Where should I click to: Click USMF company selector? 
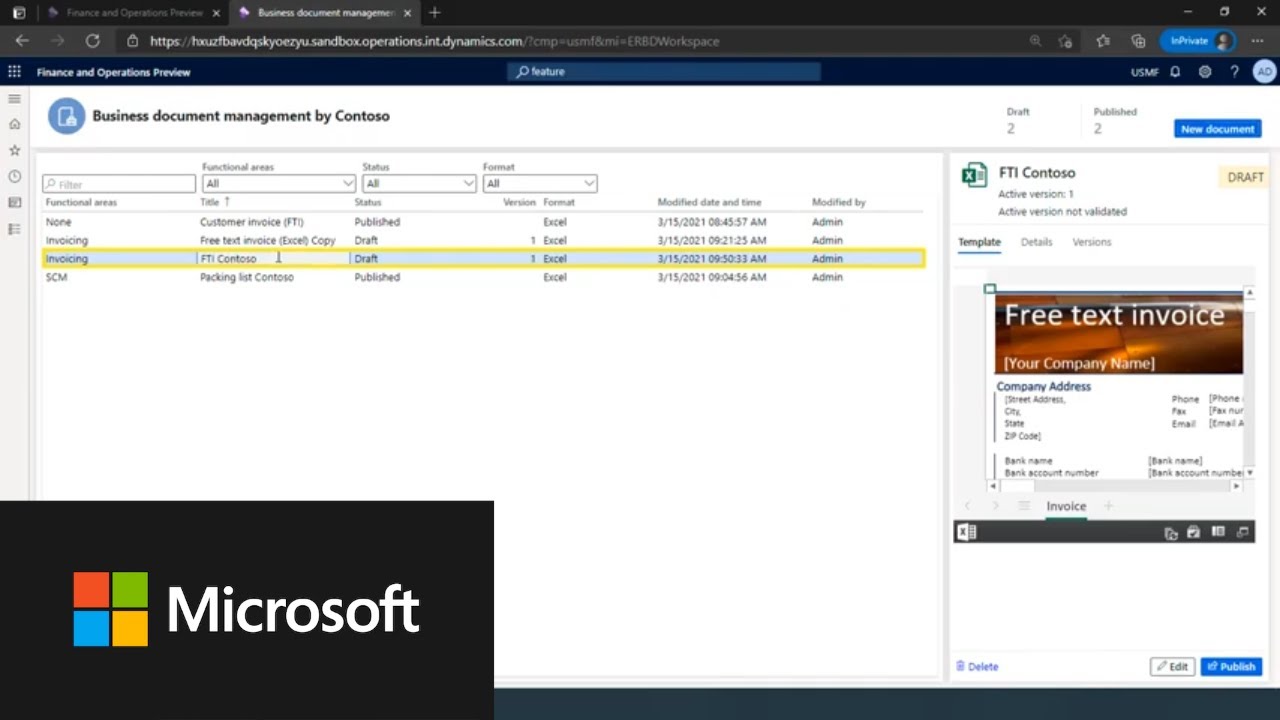(x=1144, y=72)
